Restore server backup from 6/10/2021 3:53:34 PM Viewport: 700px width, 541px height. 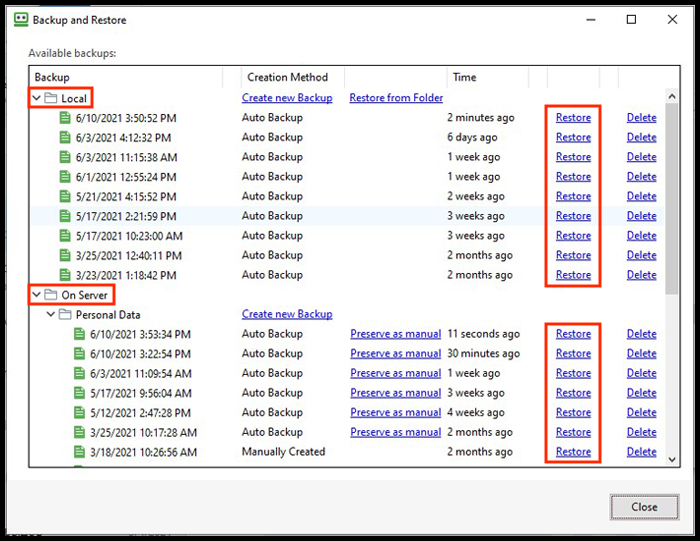pyautogui.click(x=573, y=334)
